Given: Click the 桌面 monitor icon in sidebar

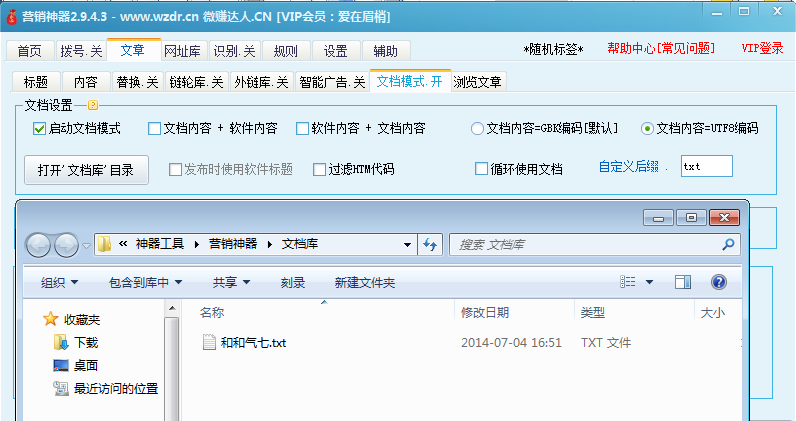Looking at the screenshot, I should tap(60, 365).
